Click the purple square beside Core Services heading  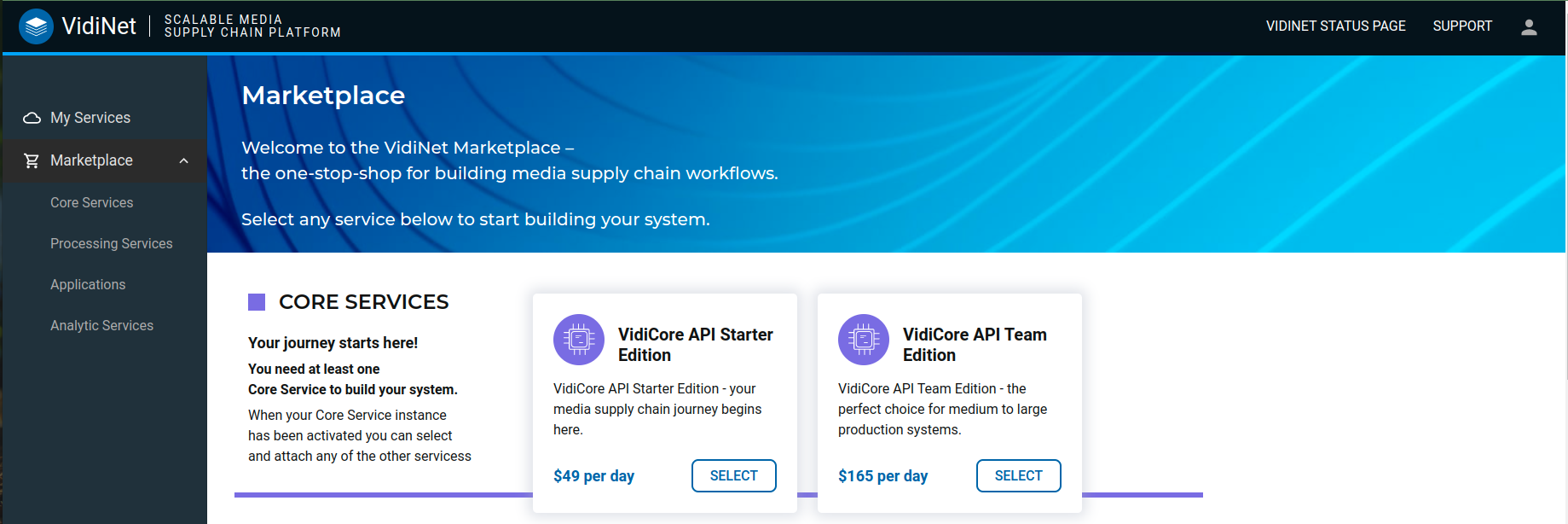click(257, 302)
